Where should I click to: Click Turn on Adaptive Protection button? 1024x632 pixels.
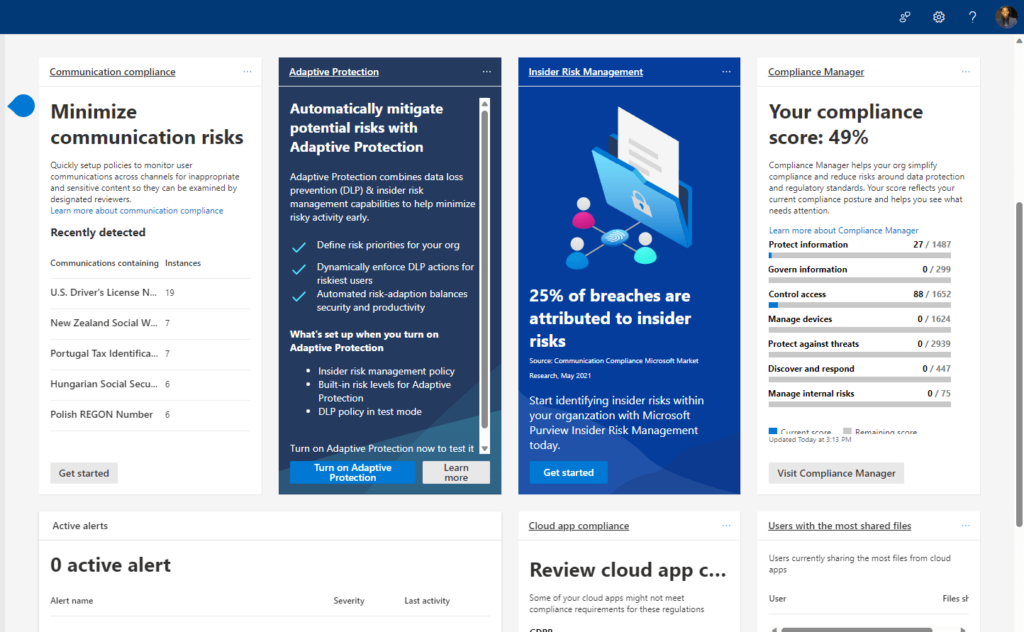pos(353,473)
